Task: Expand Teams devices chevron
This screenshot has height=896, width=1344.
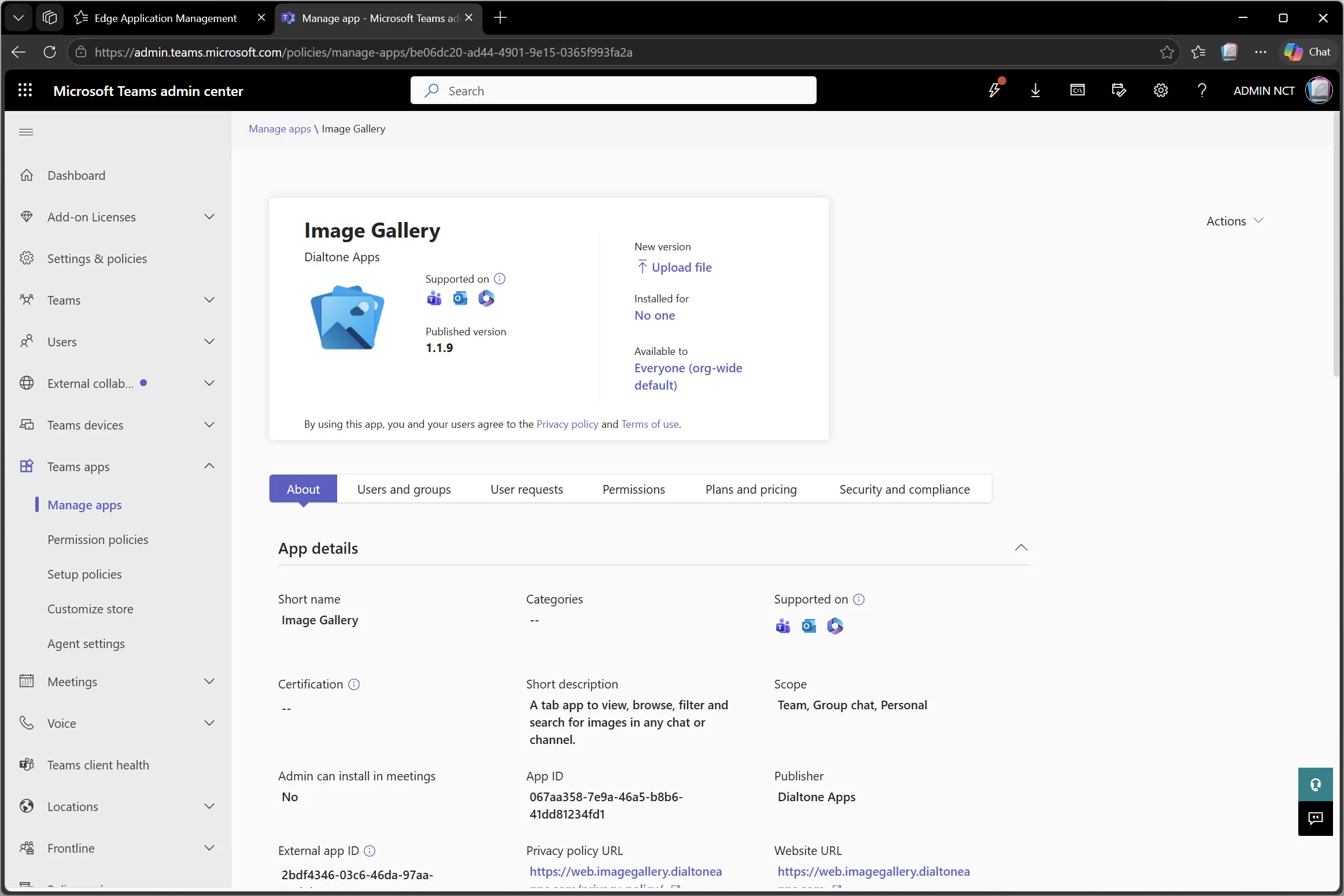Action: (x=209, y=425)
